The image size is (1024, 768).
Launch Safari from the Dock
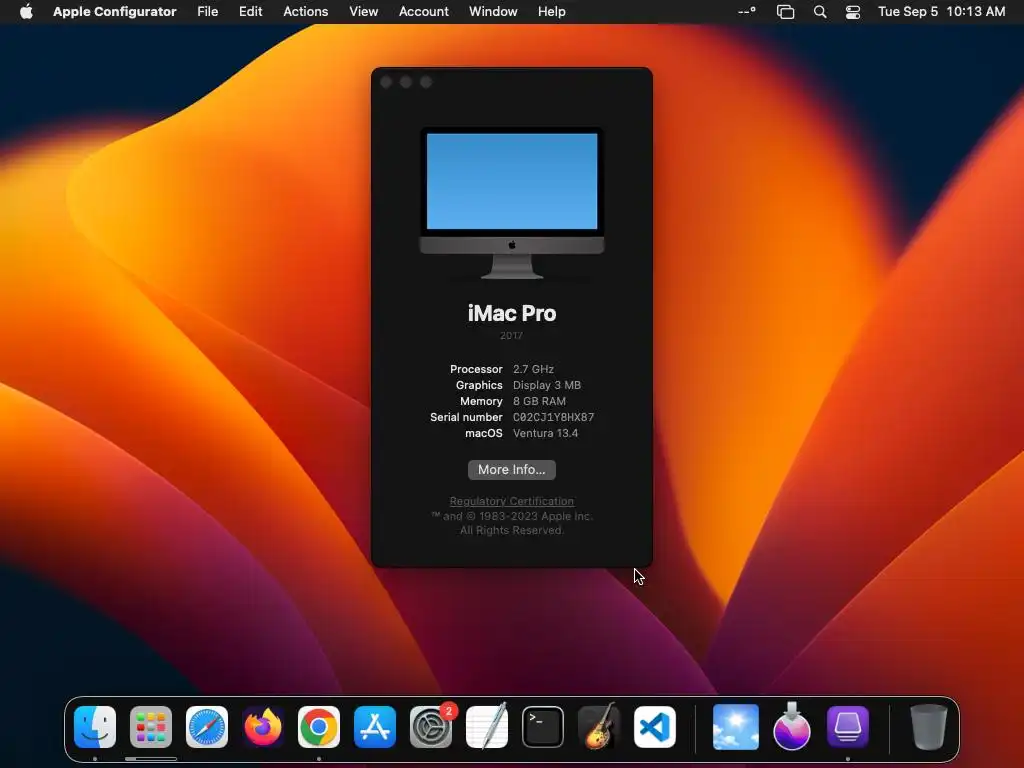pos(207,727)
